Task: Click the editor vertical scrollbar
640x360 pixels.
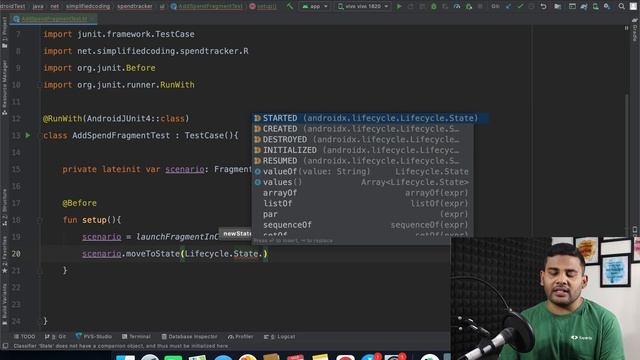Action: coord(627,163)
